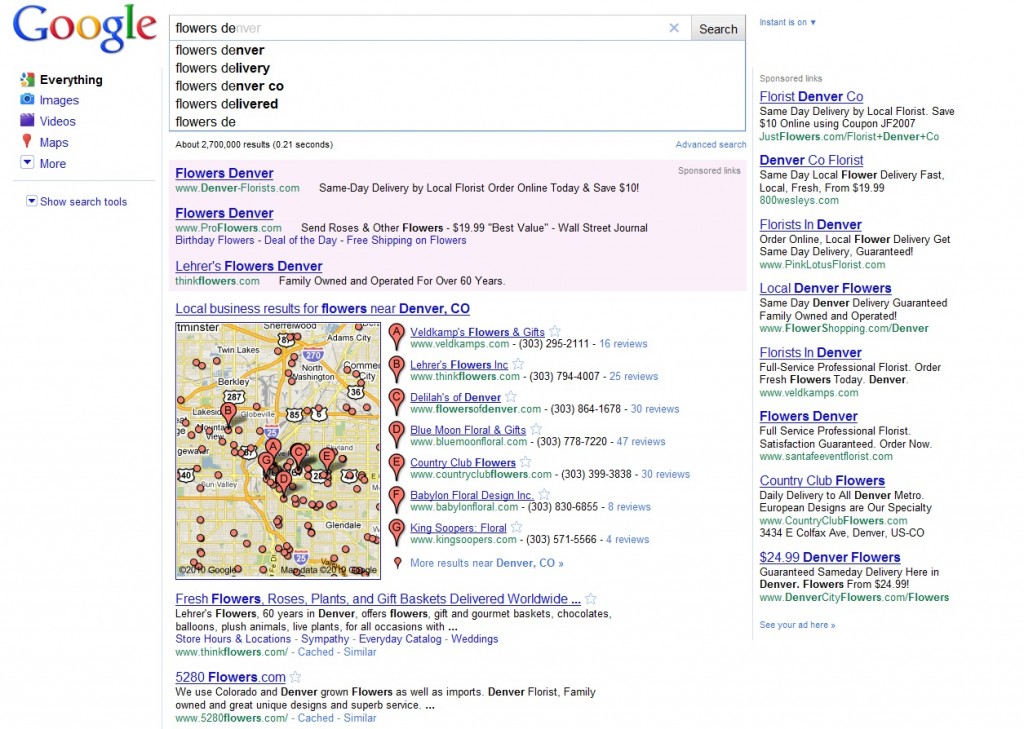Star the Veldkamp's Flowers & Gifts result
This screenshot has height=729, width=1024.
(554, 331)
